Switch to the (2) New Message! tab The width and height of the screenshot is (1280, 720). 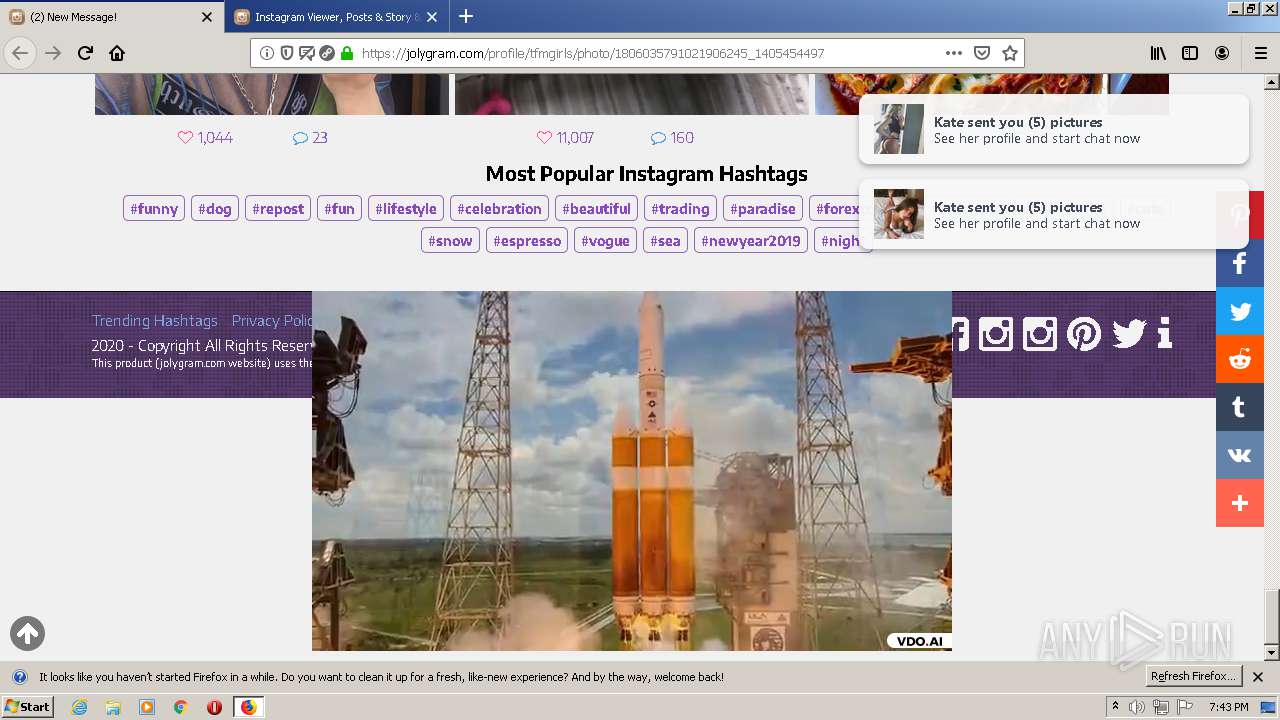[x=111, y=17]
